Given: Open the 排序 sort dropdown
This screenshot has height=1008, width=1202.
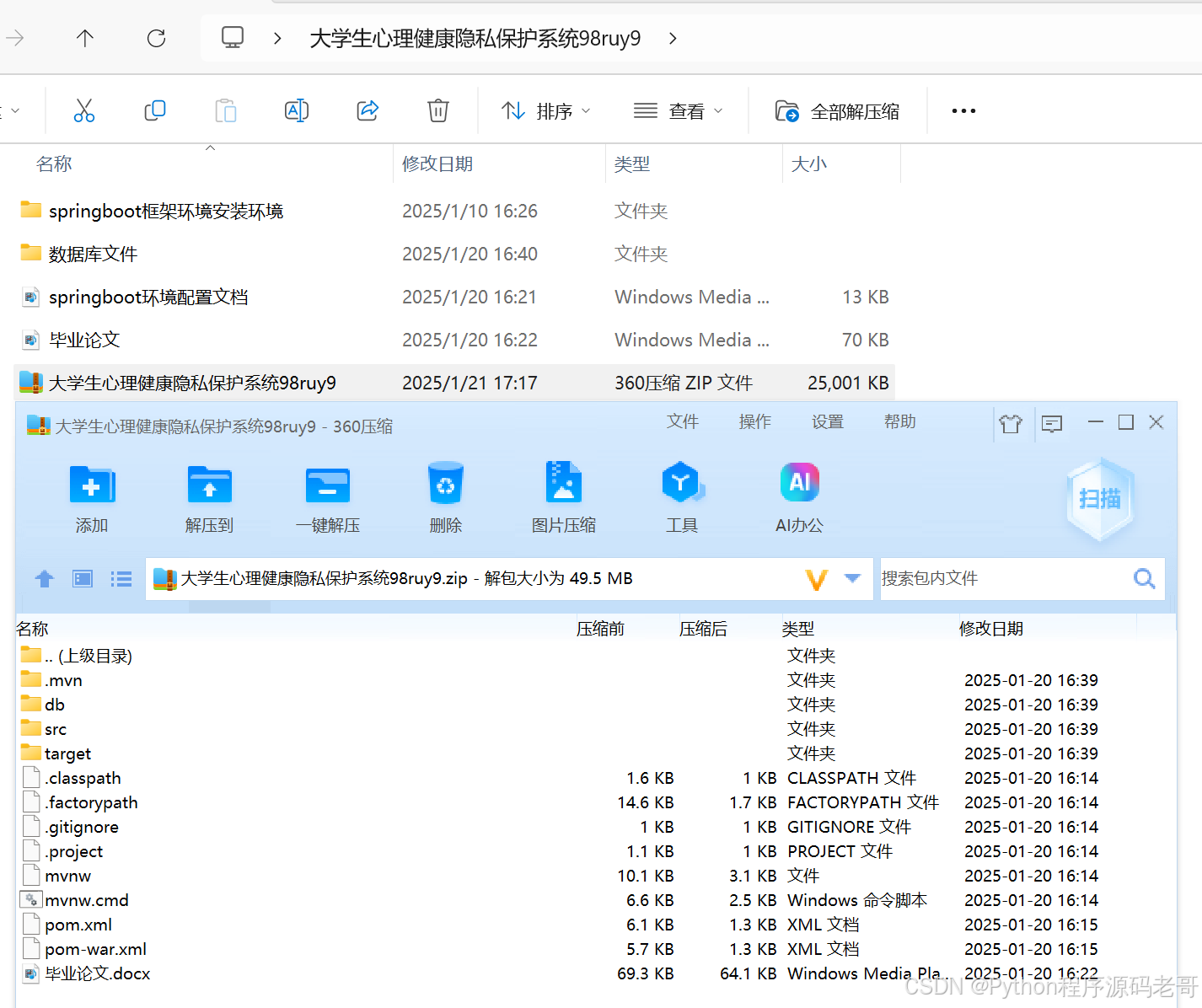Looking at the screenshot, I should pos(546,110).
